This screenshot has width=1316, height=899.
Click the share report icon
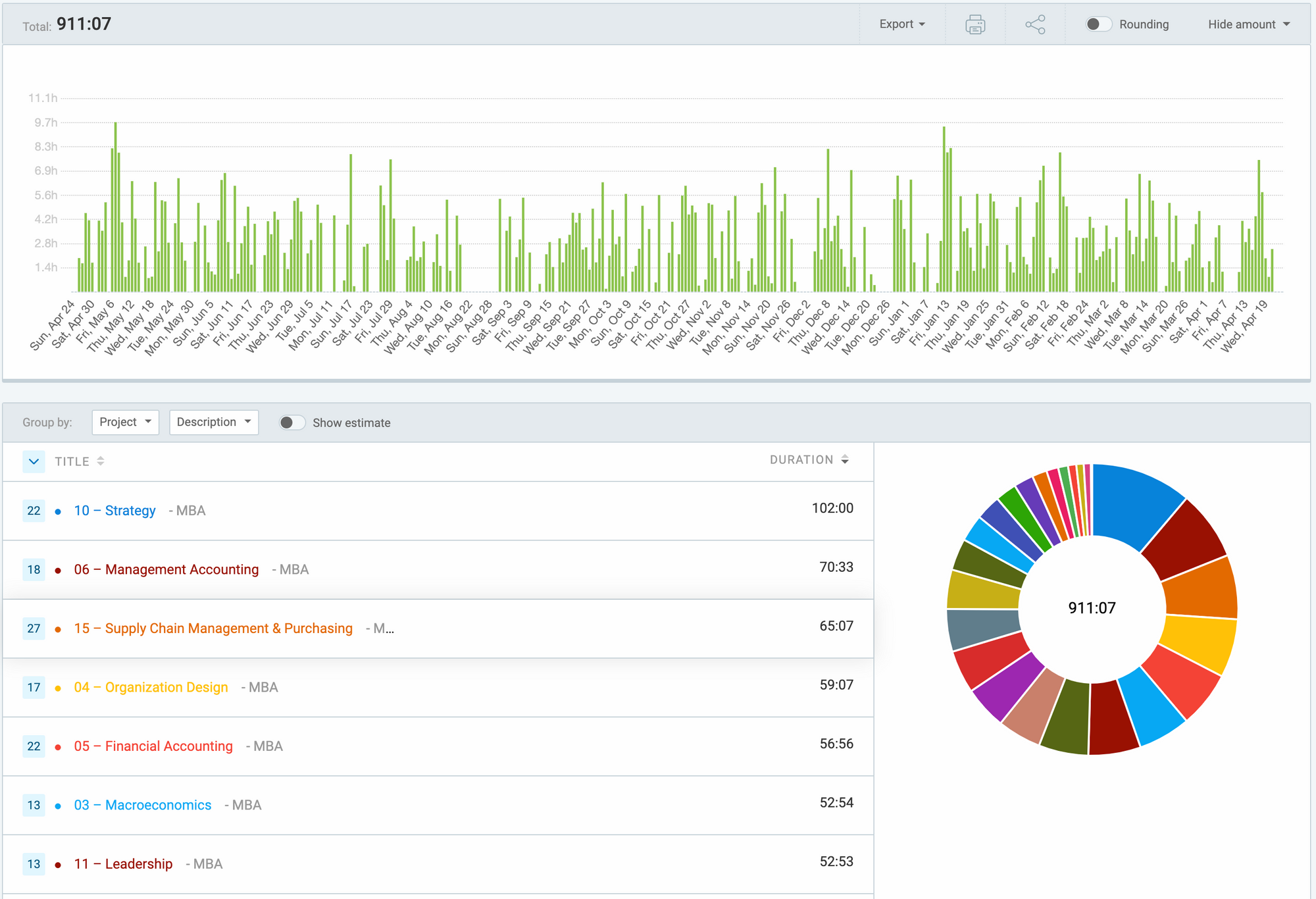point(1035,24)
